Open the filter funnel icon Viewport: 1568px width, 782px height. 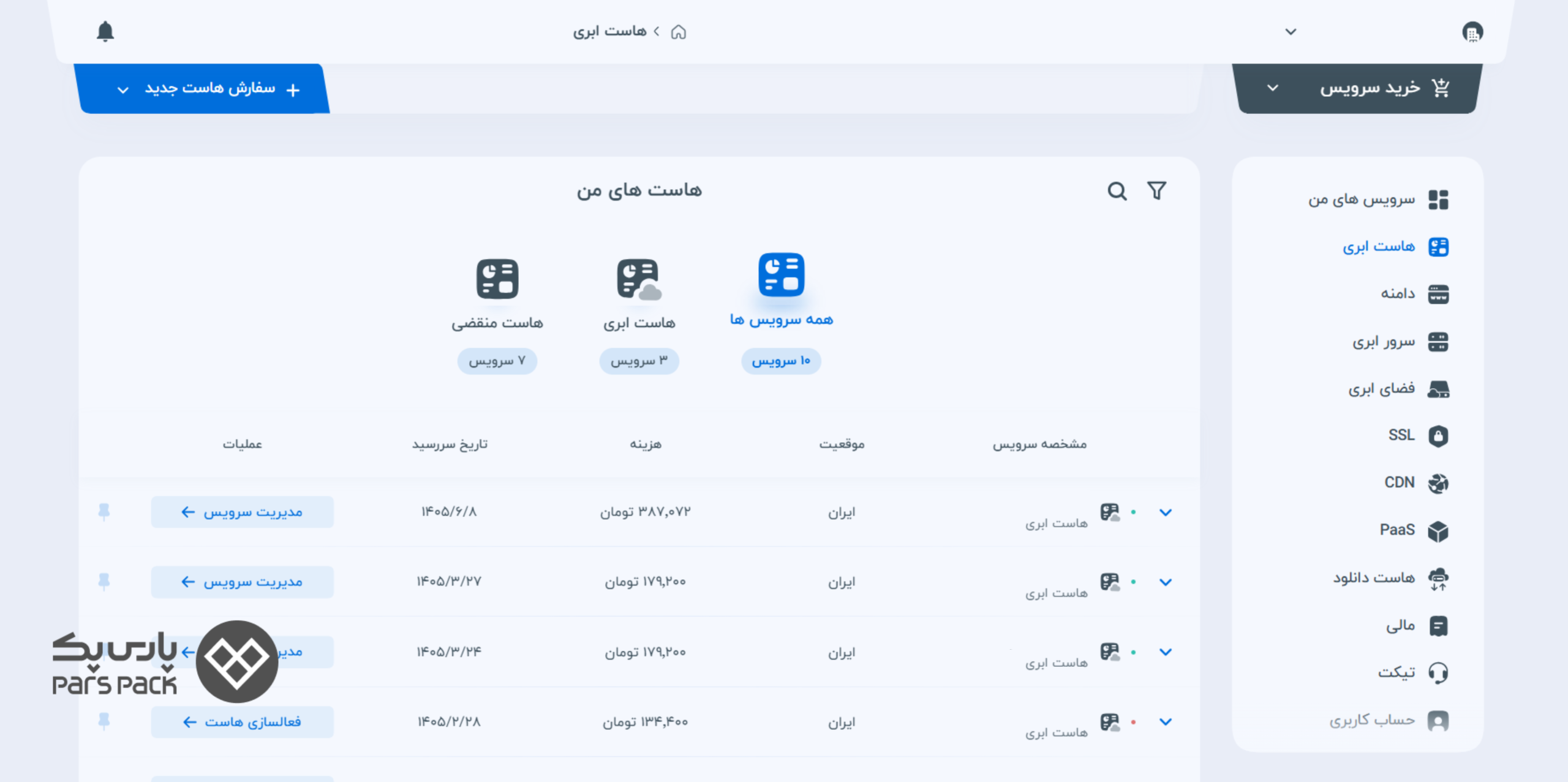[x=1156, y=190]
